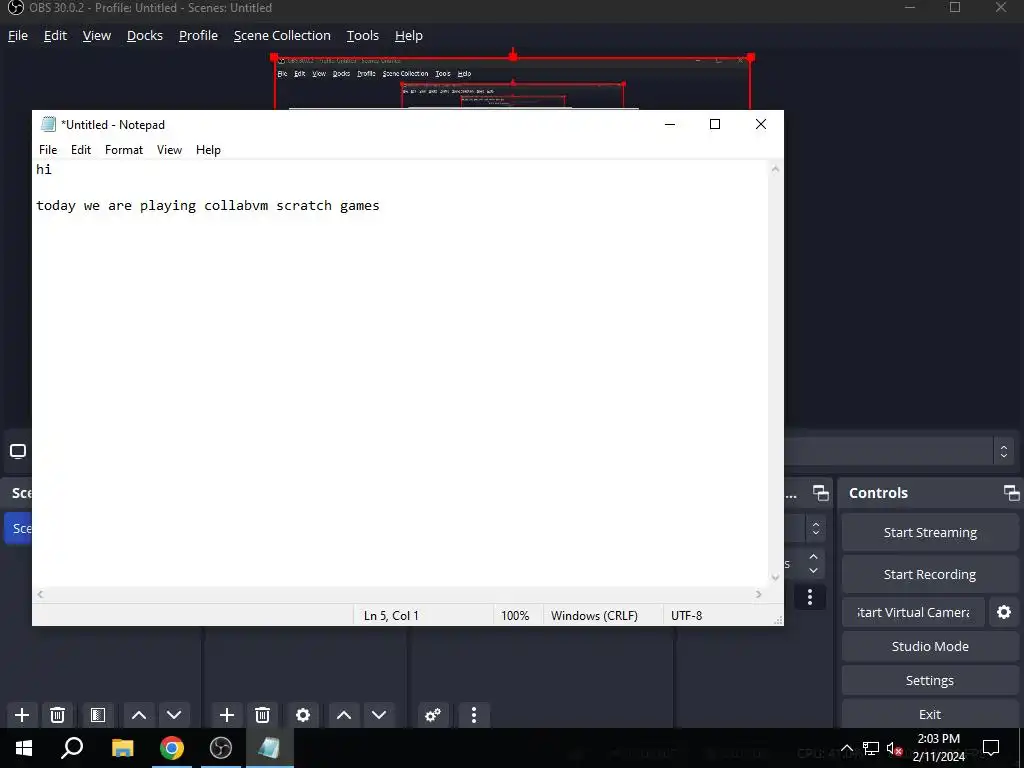1024x768 pixels.
Task: Click Notepad vertical scrollbar down arrow
Action: click(x=775, y=577)
